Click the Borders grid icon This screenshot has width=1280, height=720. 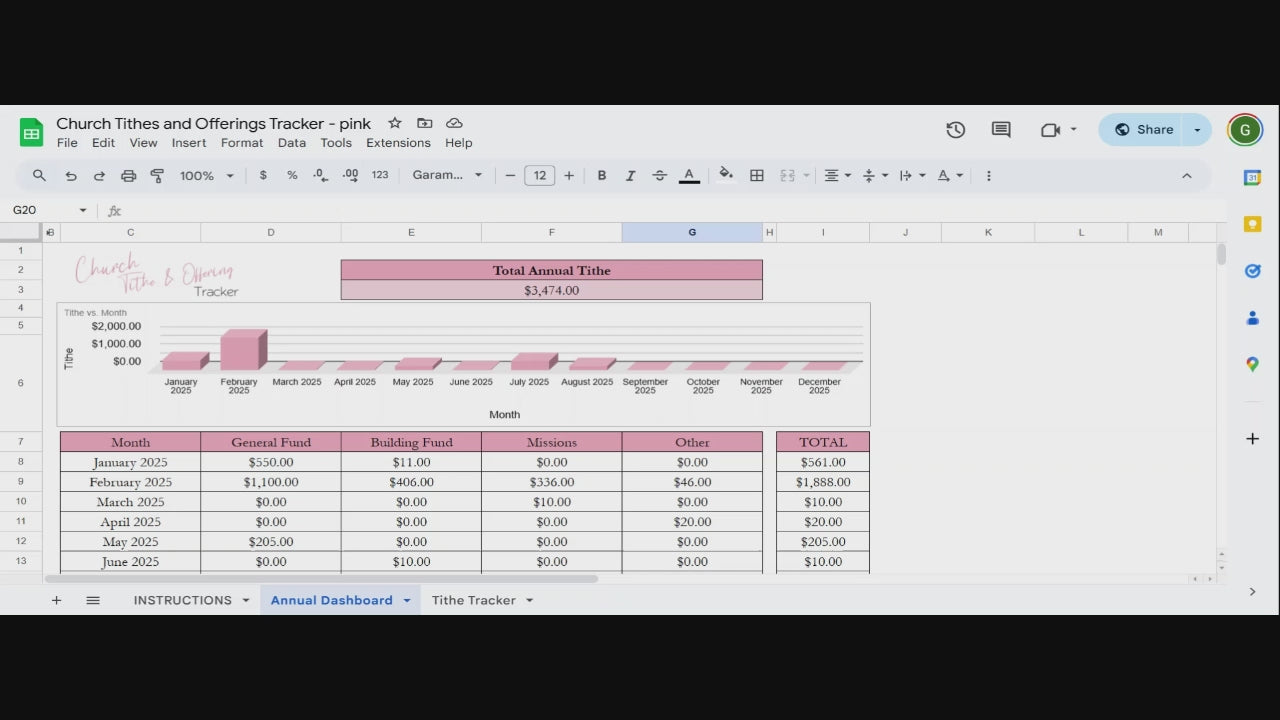click(x=757, y=176)
